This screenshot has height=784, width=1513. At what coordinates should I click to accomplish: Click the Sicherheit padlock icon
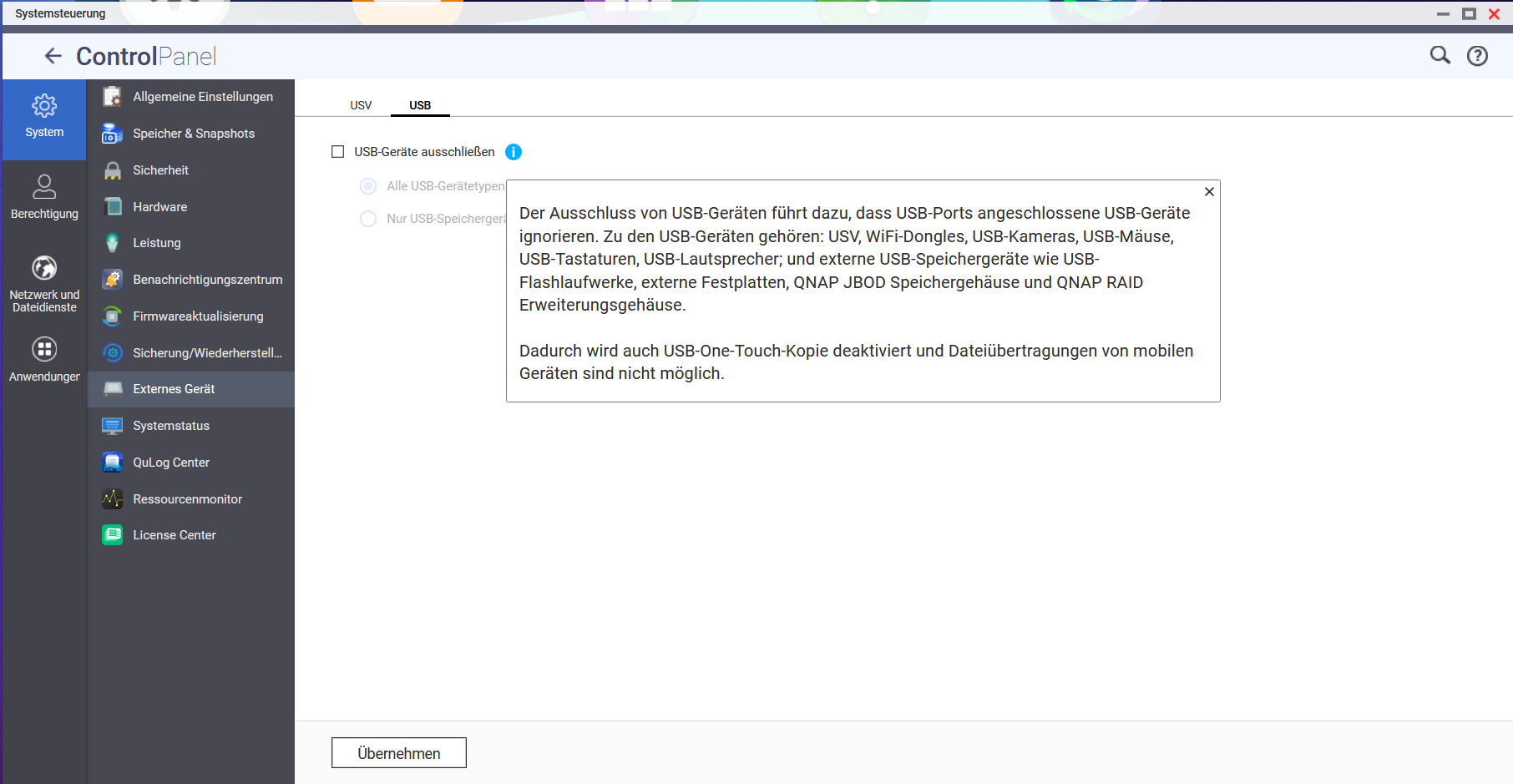tap(113, 170)
